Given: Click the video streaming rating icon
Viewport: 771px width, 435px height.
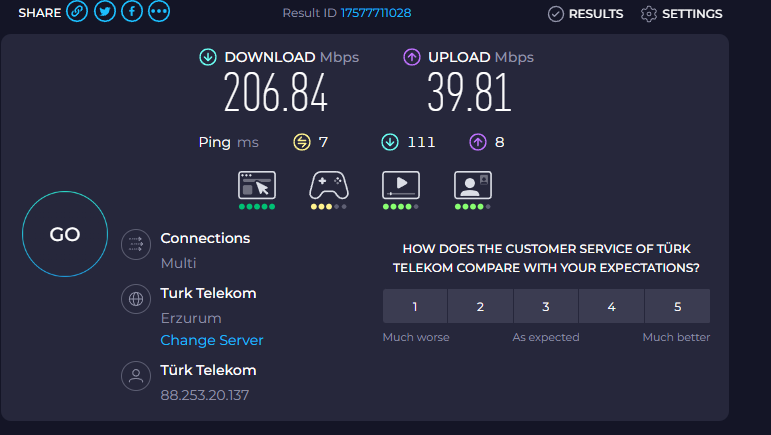Looking at the screenshot, I should click(401, 185).
